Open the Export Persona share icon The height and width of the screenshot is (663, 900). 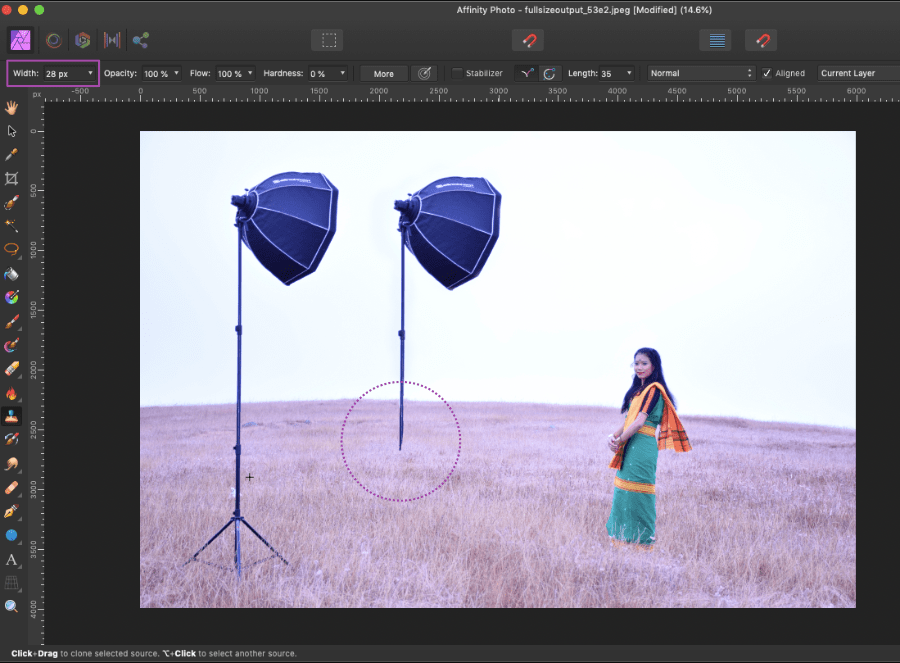coord(141,40)
